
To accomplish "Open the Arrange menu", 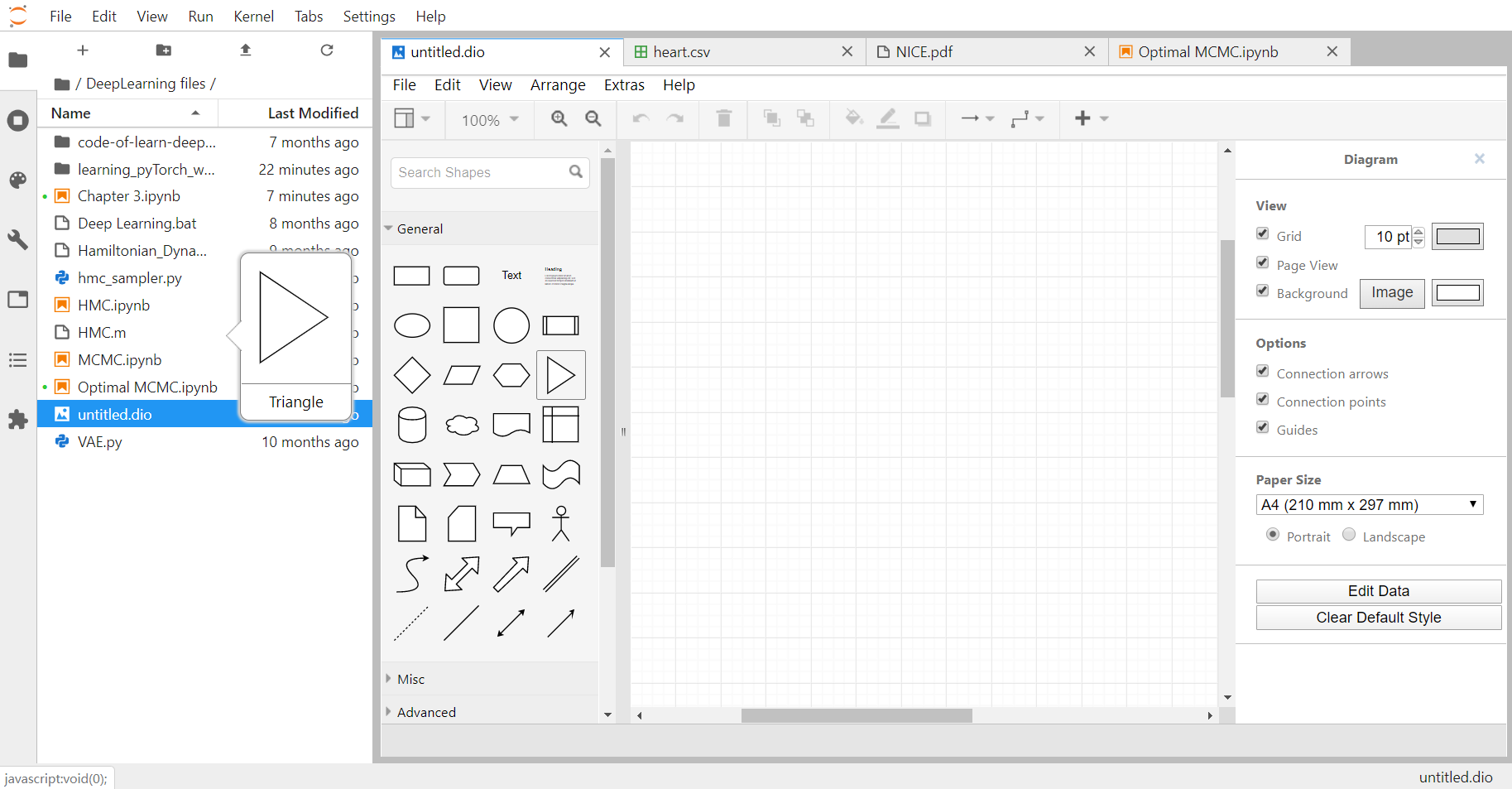I will (x=557, y=85).
